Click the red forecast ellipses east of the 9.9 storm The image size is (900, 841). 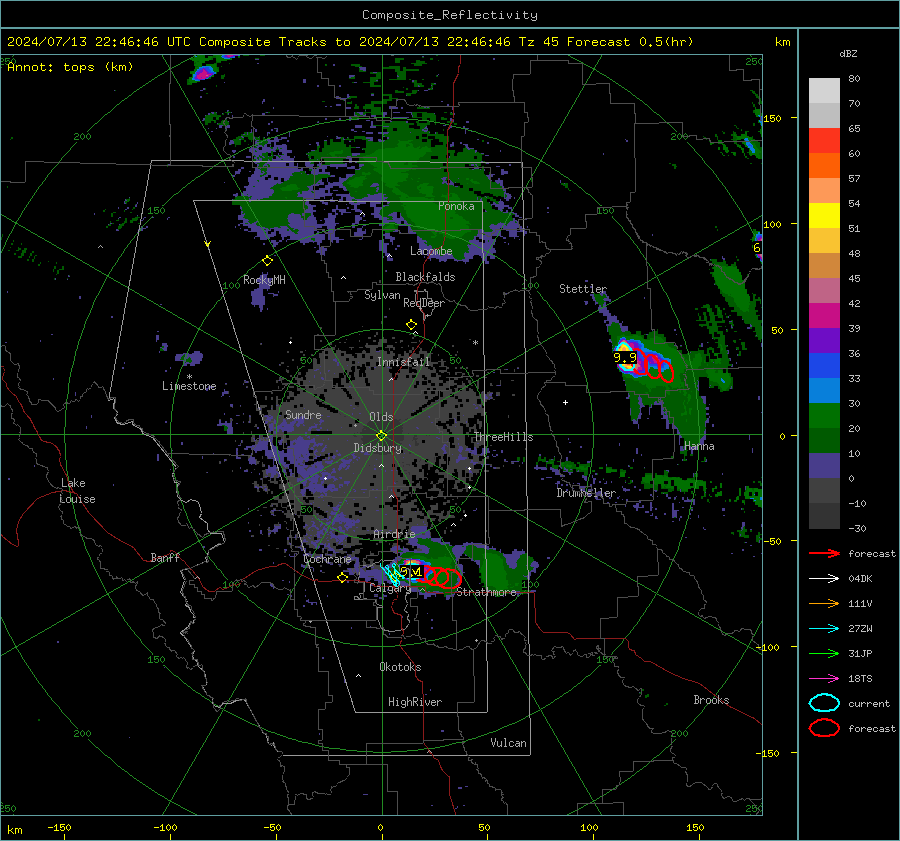coord(653,365)
